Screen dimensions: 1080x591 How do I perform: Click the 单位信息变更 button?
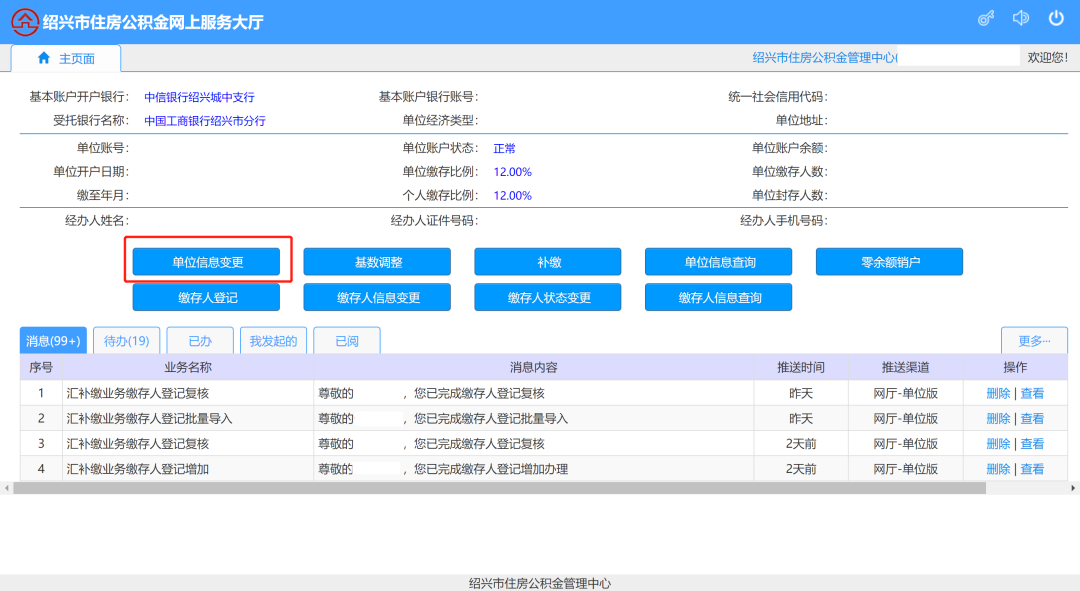tap(207, 262)
